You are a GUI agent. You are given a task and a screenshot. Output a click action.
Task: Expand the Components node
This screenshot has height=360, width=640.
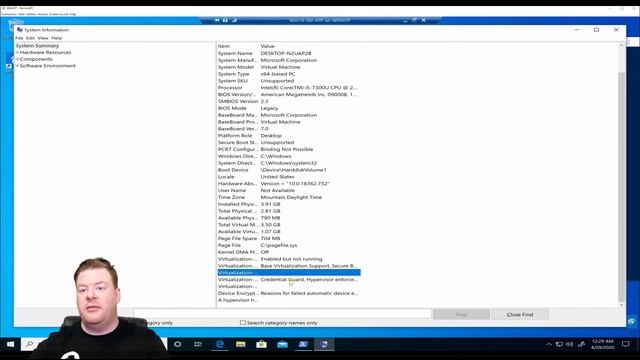(x=17, y=59)
